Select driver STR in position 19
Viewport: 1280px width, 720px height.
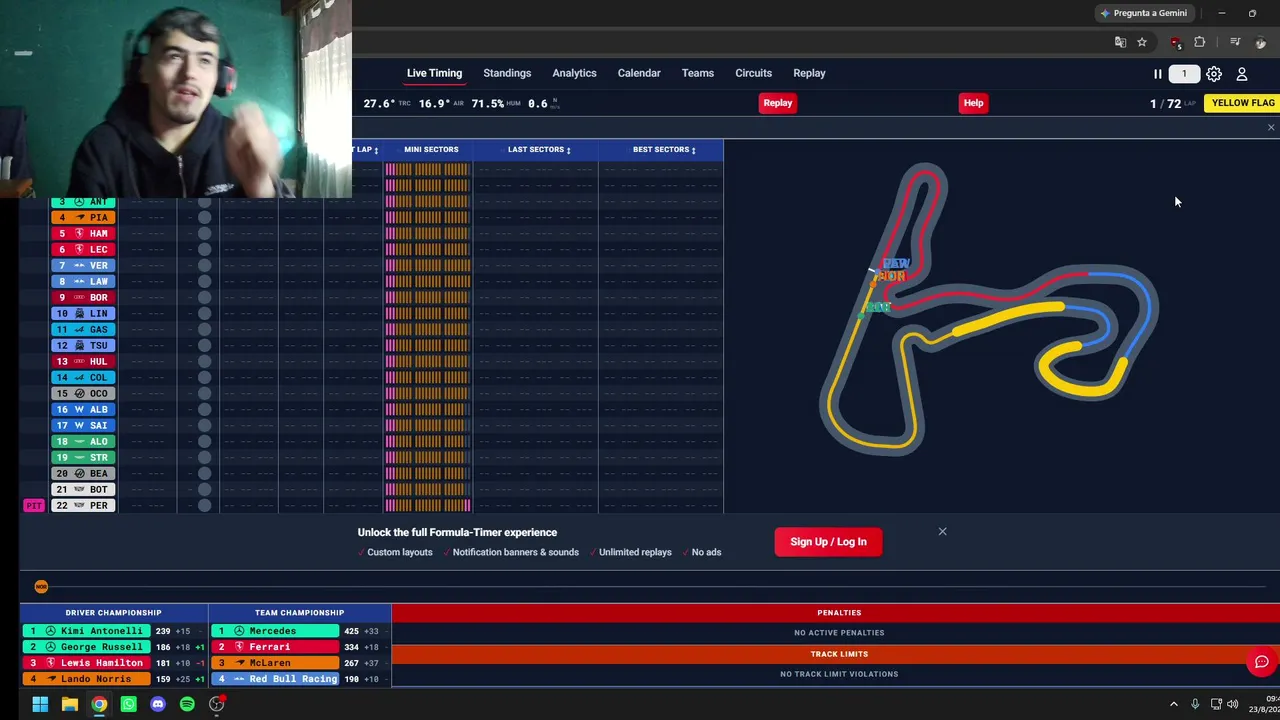(x=82, y=458)
